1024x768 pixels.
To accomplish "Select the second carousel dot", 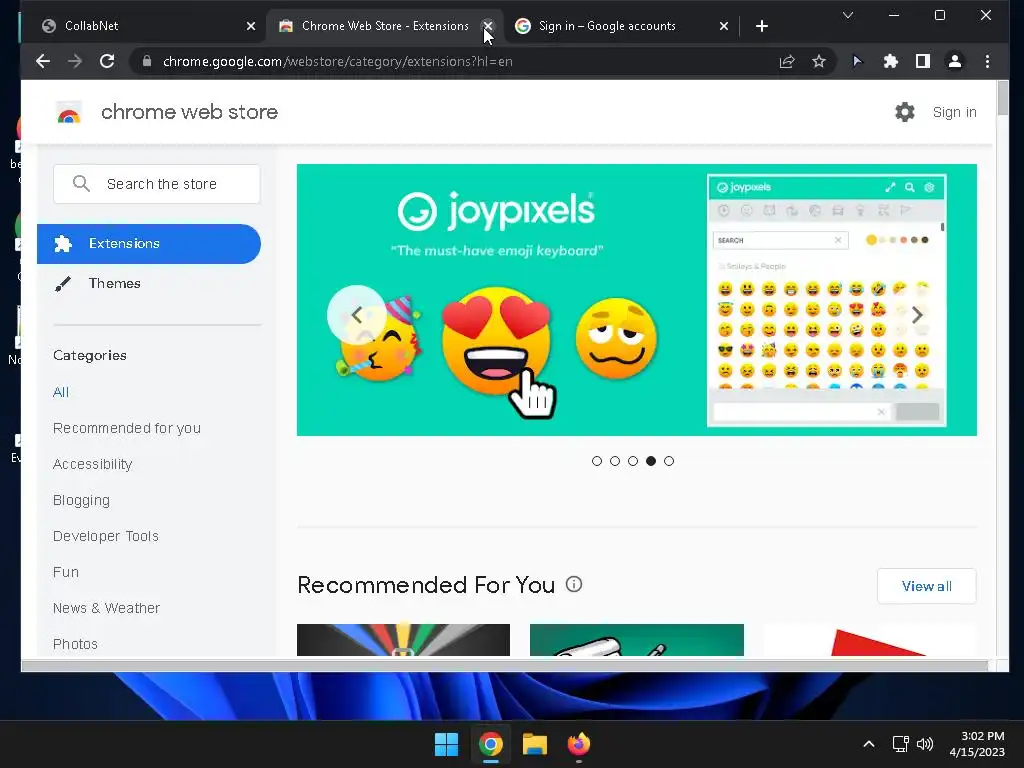I will [615, 461].
